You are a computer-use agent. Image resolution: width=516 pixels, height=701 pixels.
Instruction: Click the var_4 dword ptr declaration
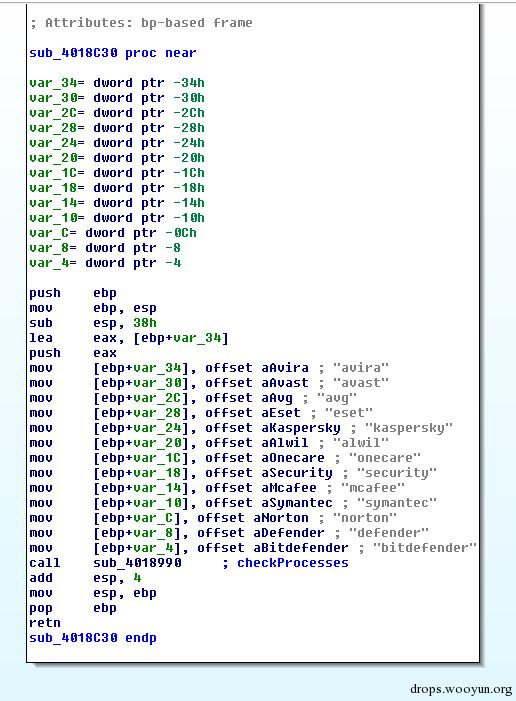pyautogui.click(x=105, y=262)
